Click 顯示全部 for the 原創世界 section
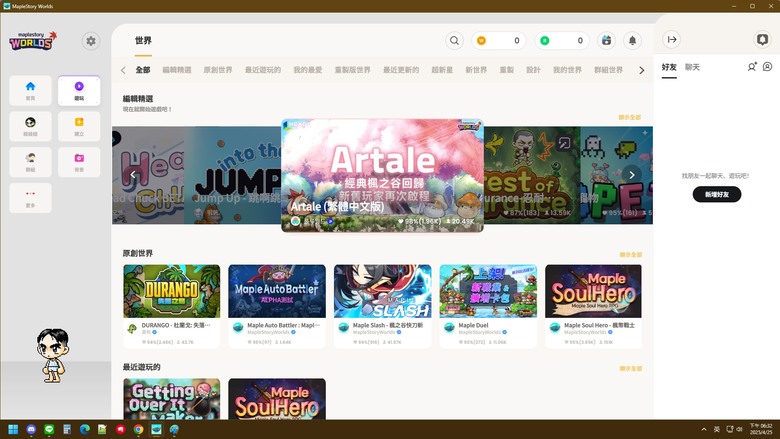Screen dimensions: 780x439 pos(630,255)
